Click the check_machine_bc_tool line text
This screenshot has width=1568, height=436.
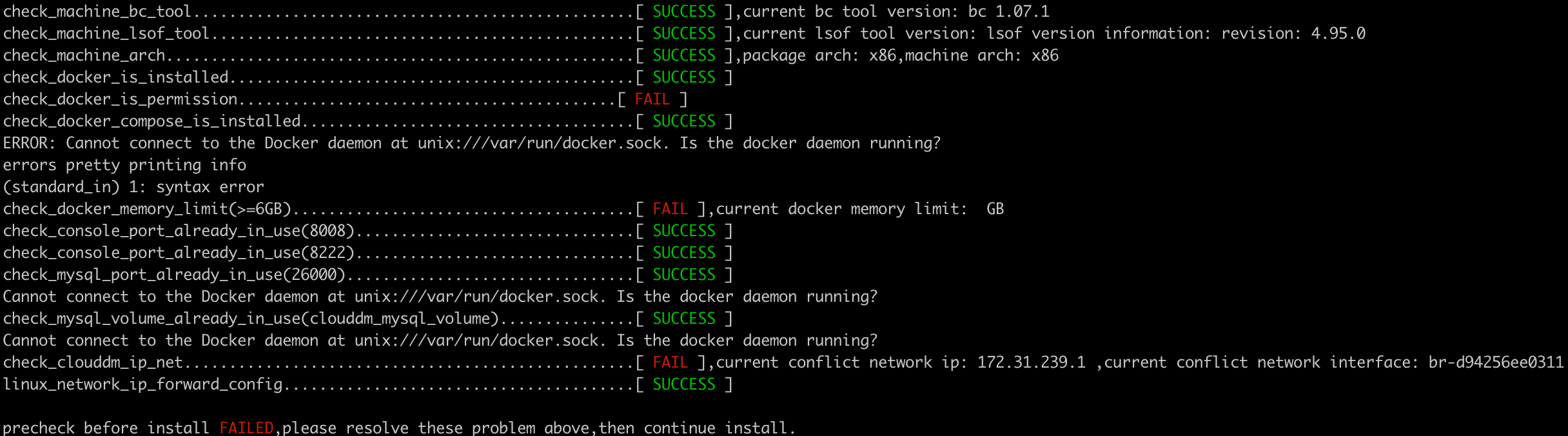tap(97, 12)
